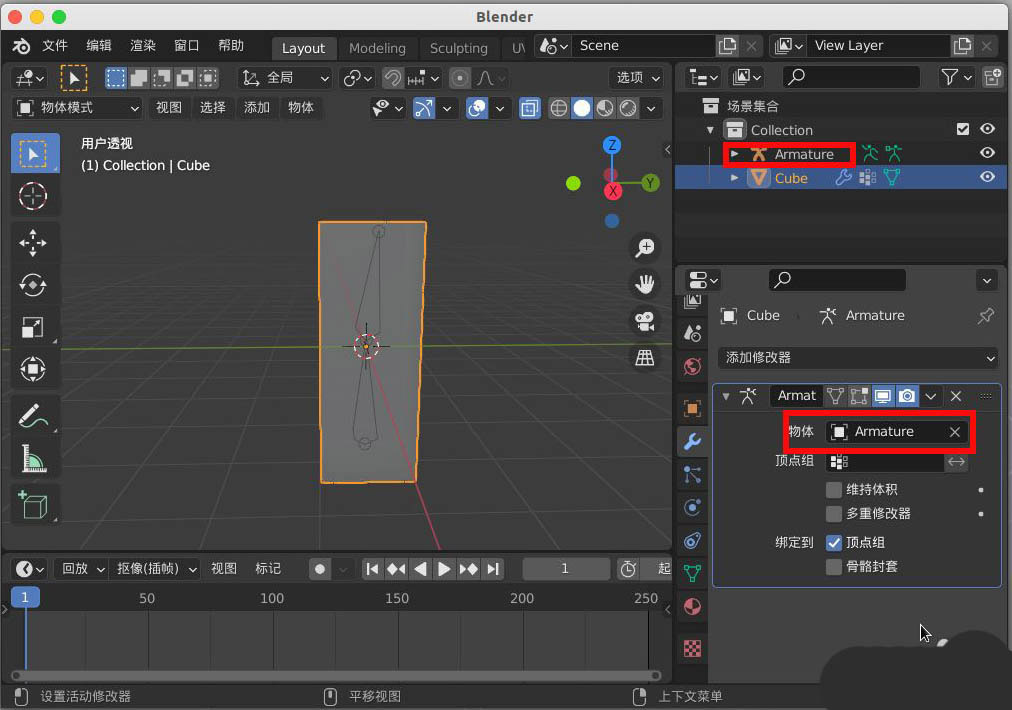Open the Object Constraints properties tab
This screenshot has height=710, width=1012.
692,540
